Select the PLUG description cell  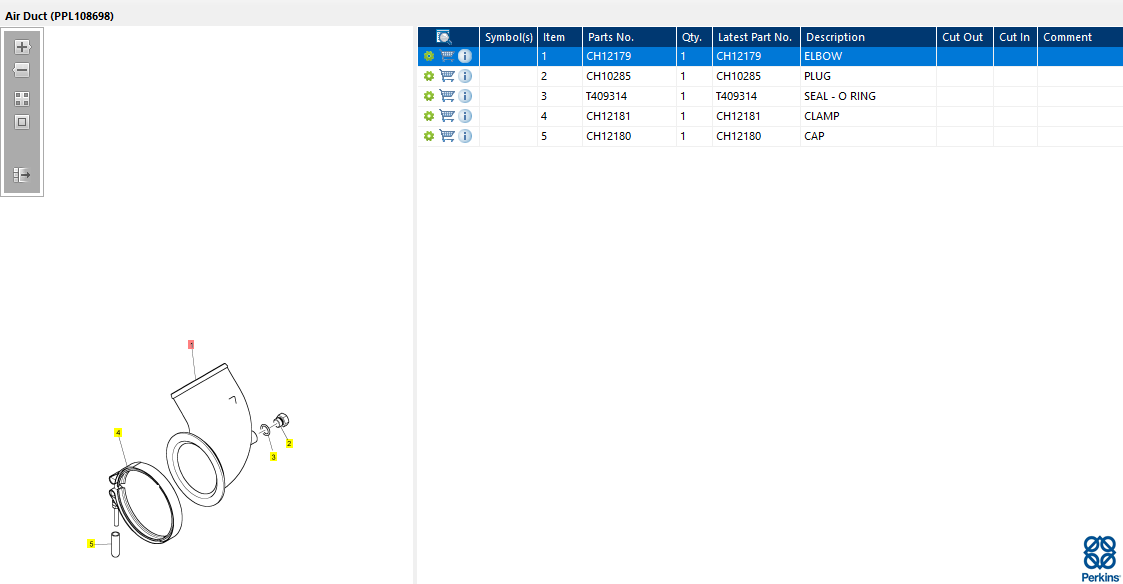pyautogui.click(x=868, y=76)
